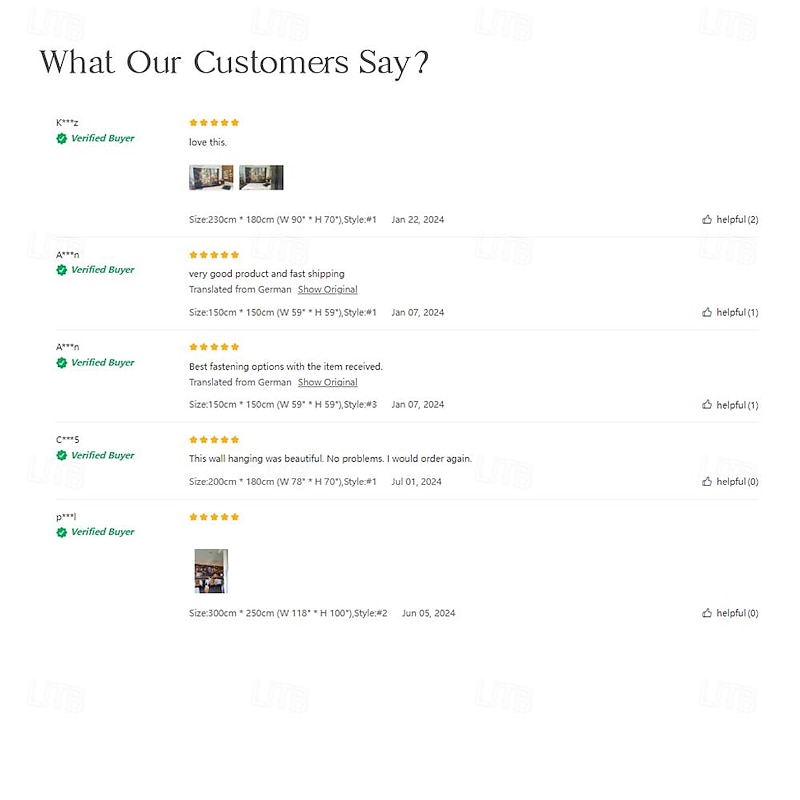Mark 'love this.' review helpful (2)
800x800 pixels.
tap(737, 219)
